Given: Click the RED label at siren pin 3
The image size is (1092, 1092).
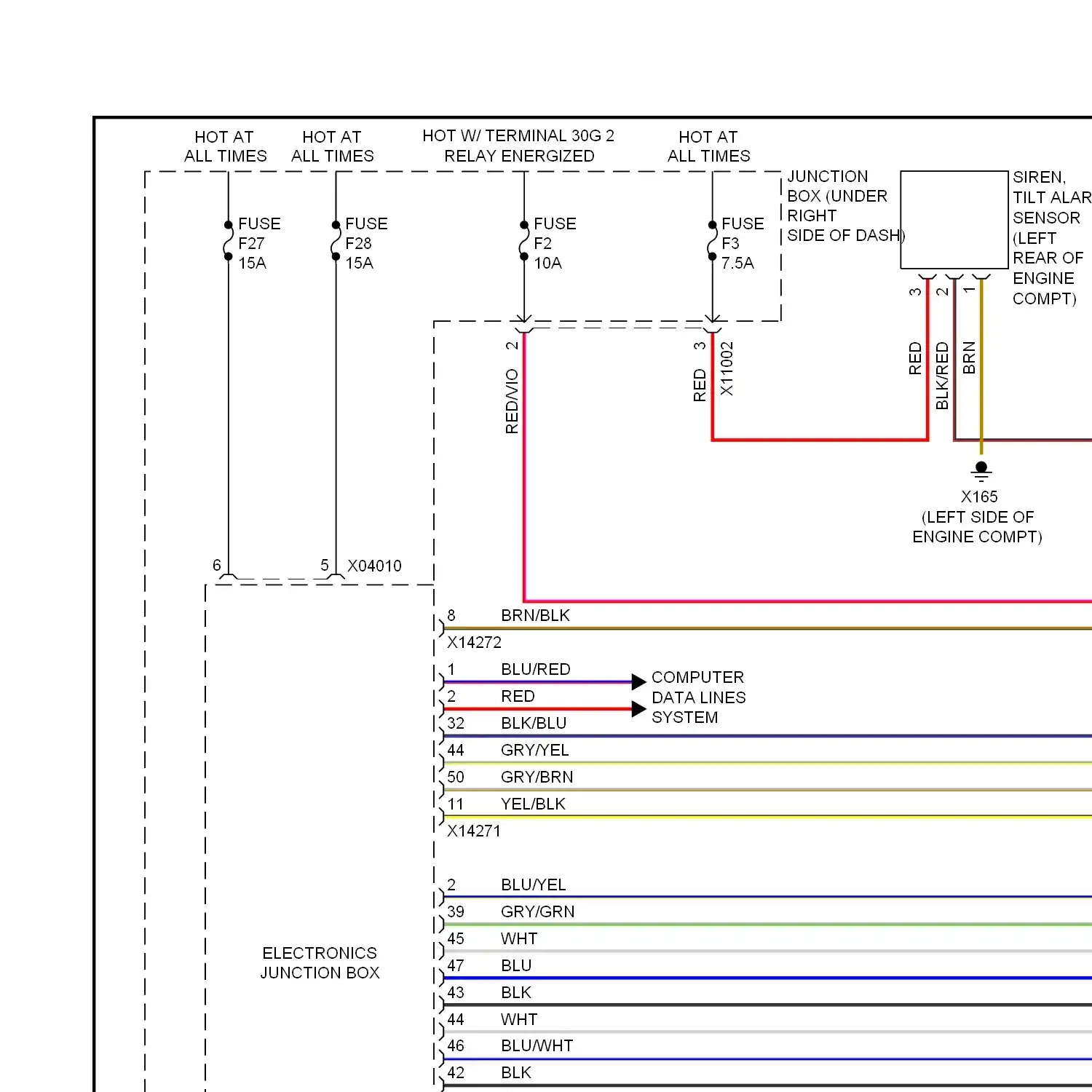Looking at the screenshot, I should coord(915,359).
